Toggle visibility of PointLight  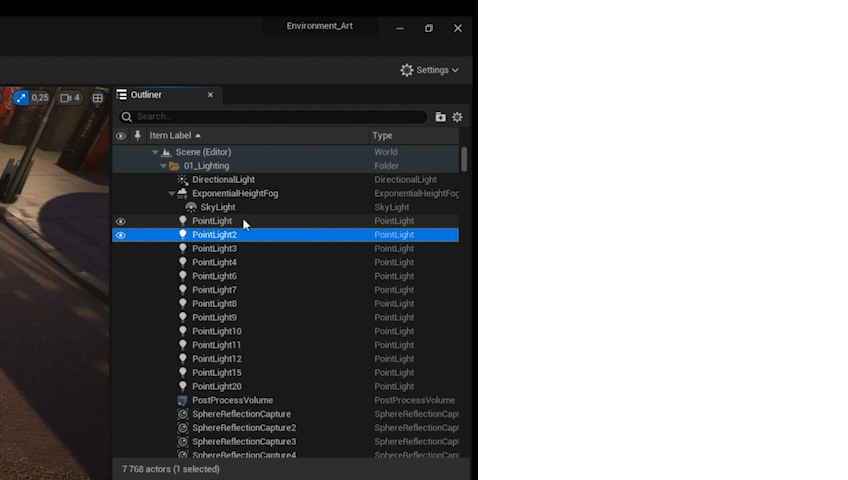[121, 221]
